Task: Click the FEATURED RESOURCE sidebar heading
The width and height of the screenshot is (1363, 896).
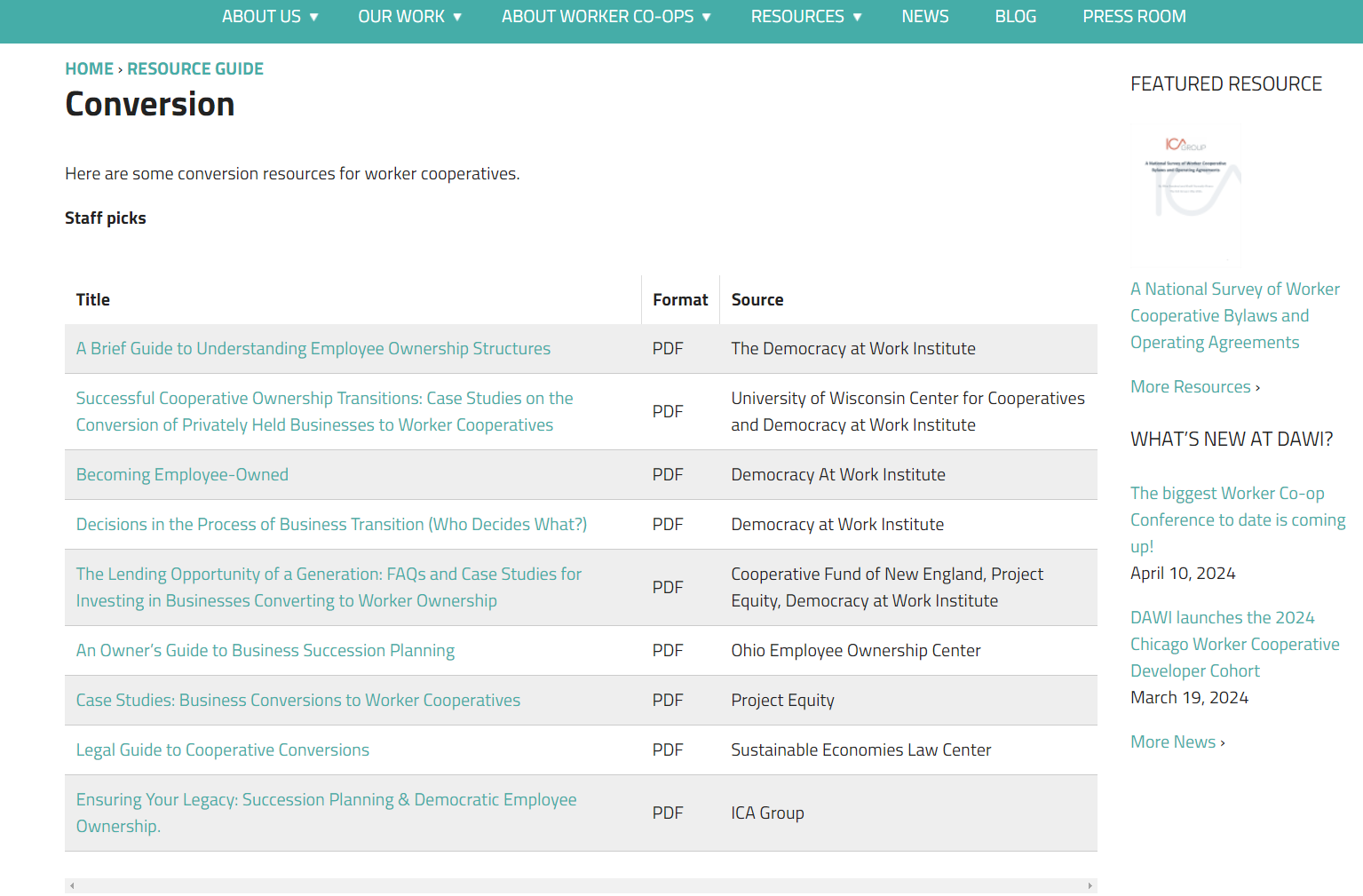Action: pos(1226,83)
